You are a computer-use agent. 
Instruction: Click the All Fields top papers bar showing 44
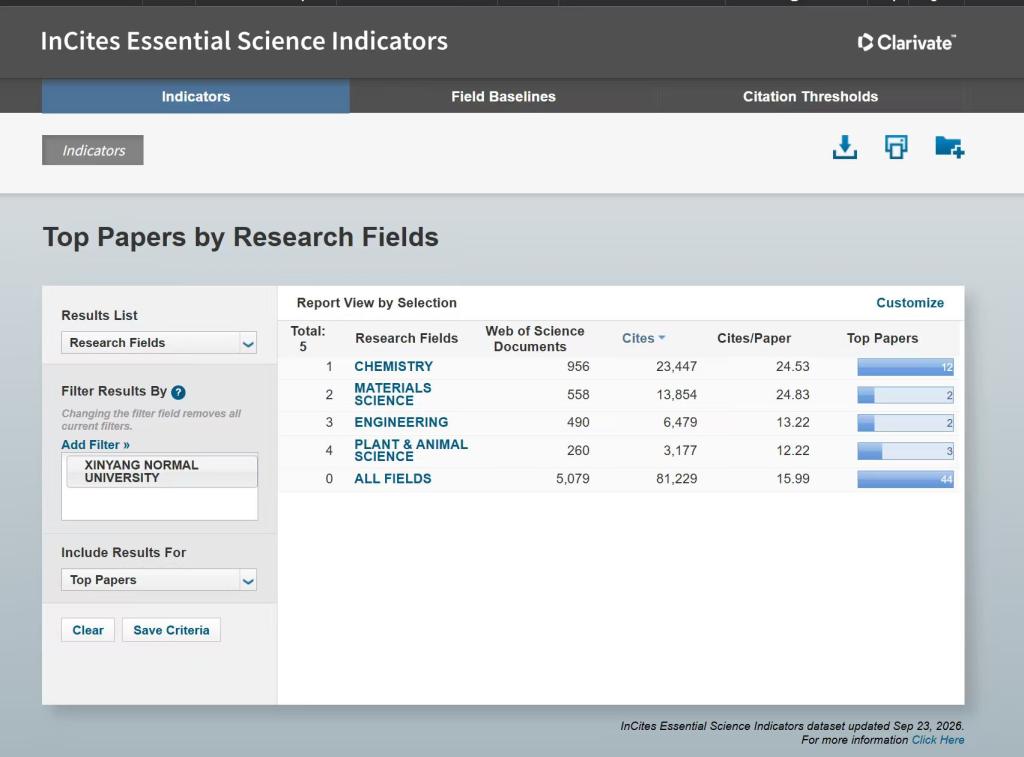pyautogui.click(x=905, y=479)
